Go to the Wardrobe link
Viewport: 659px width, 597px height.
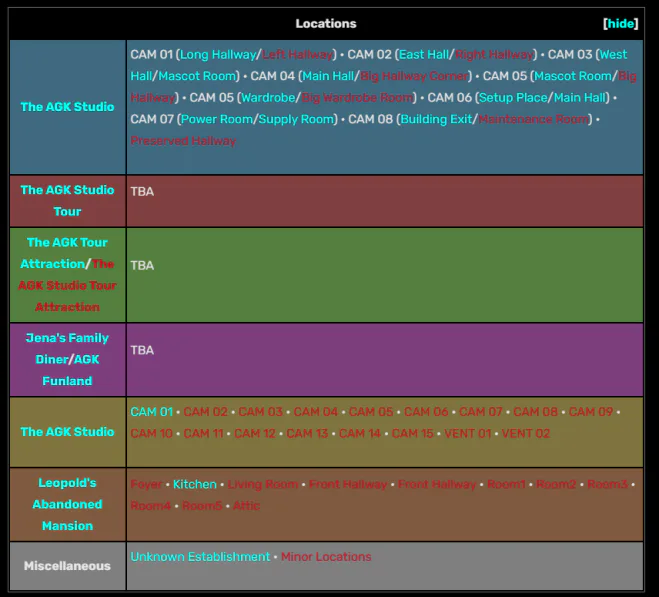268,98
